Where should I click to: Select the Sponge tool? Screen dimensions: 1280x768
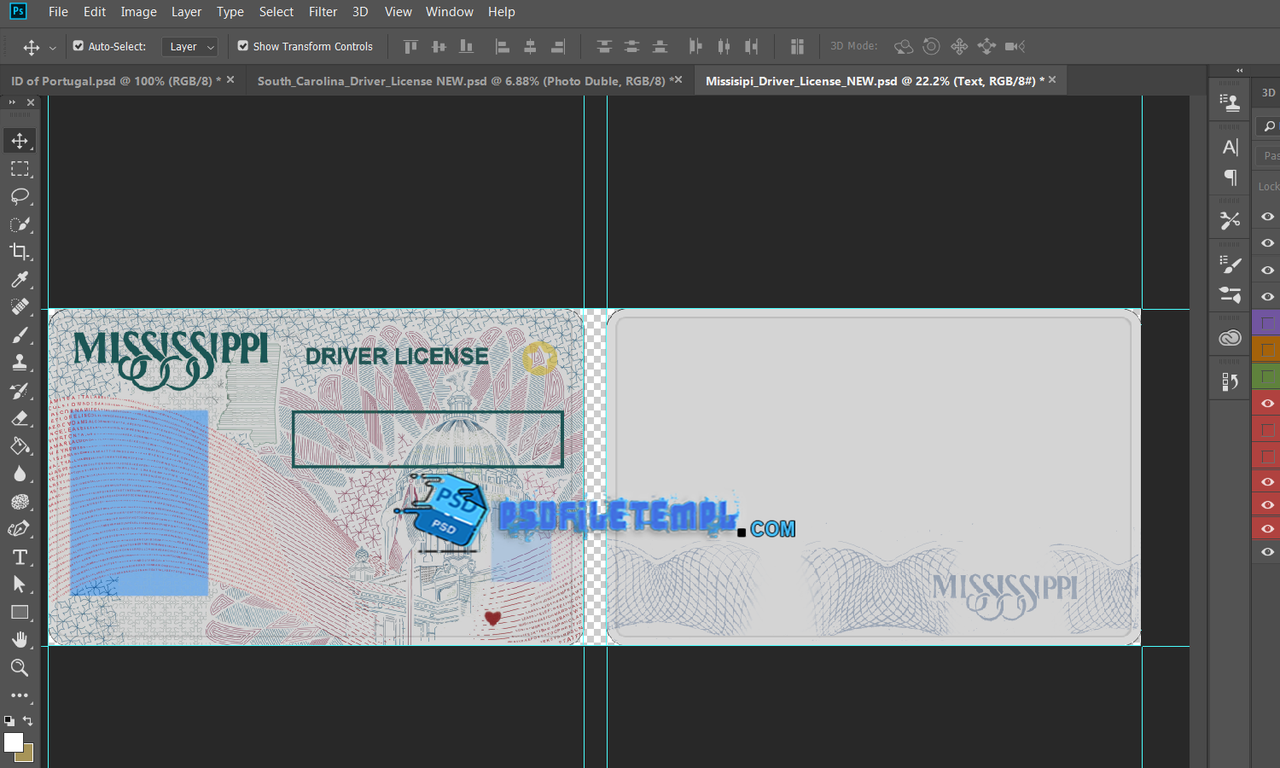(x=20, y=502)
